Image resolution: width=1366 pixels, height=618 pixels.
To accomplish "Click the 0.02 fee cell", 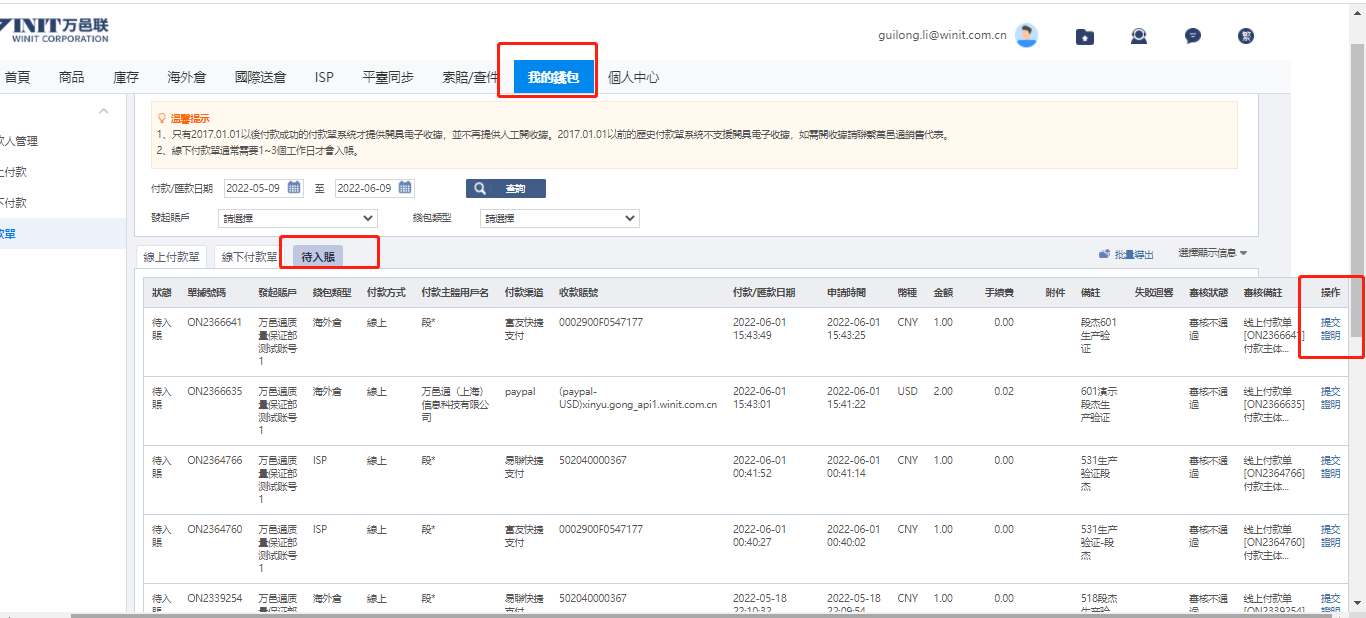I will (1004, 391).
